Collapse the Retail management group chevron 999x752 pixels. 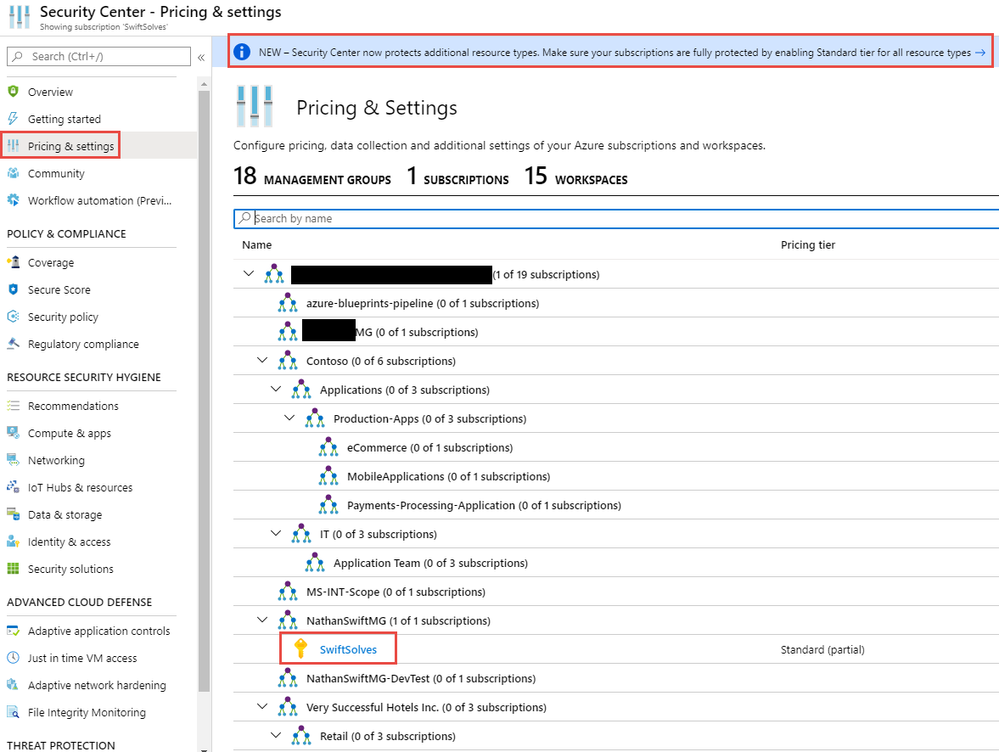click(276, 735)
